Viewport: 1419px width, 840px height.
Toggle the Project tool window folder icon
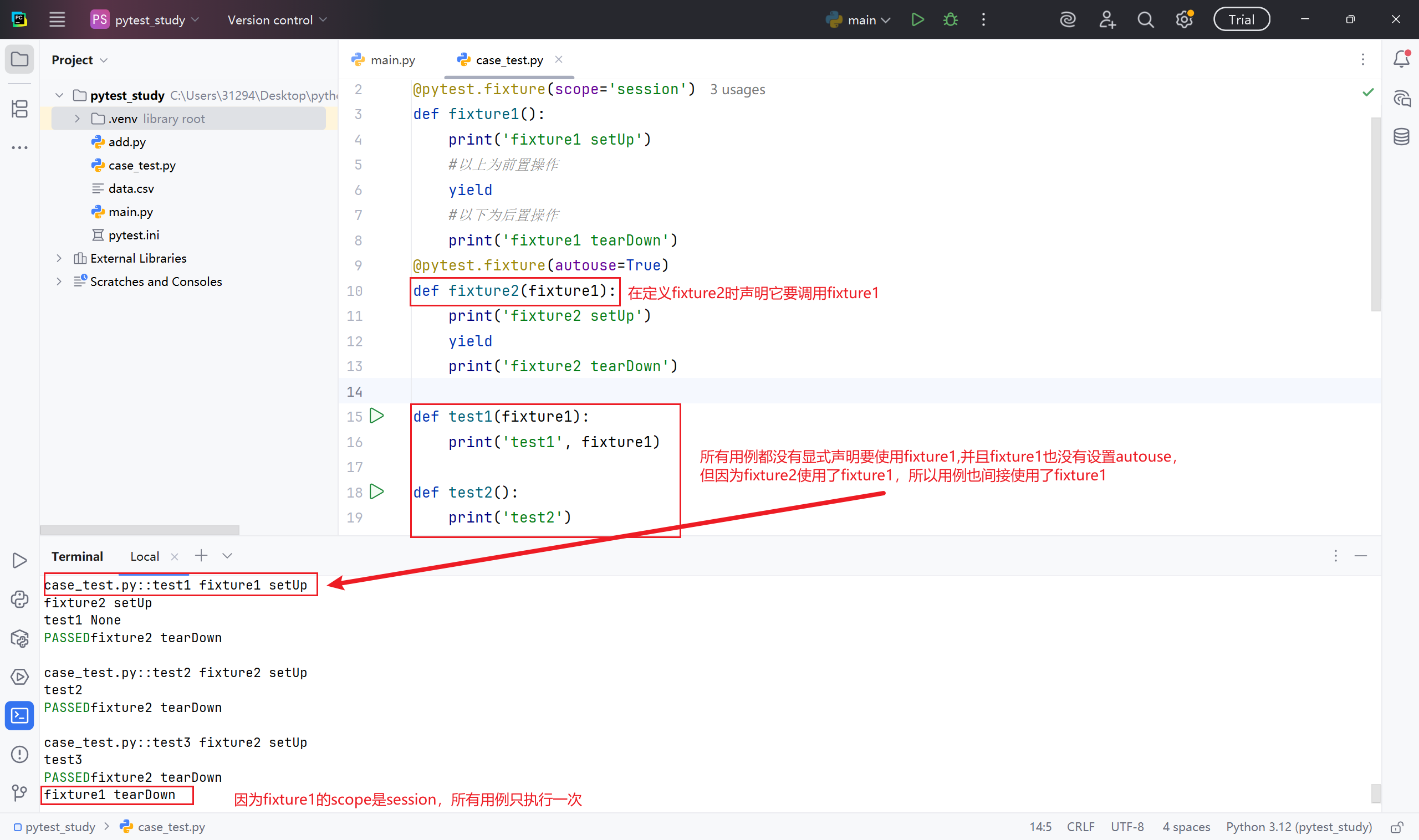click(x=20, y=59)
